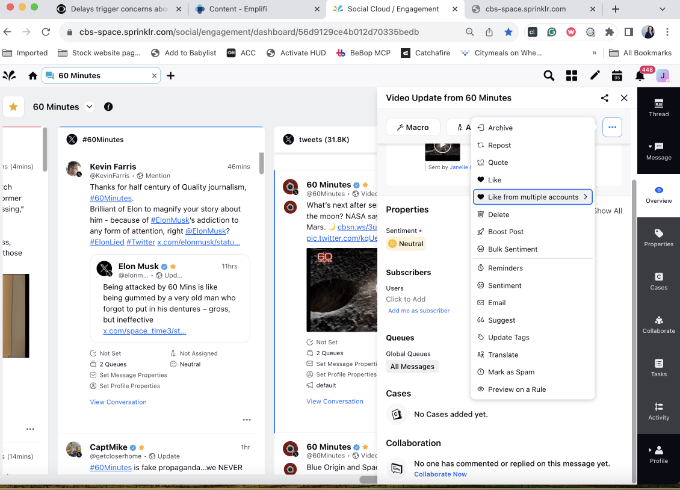This screenshot has width=680, height=490.
Task: Click the compose pencil icon
Action: [595, 76]
